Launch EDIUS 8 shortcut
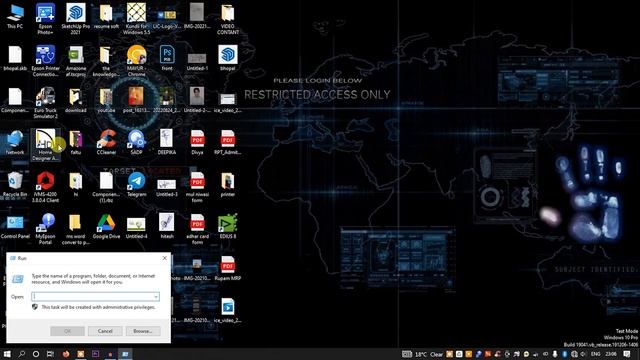 coord(228,227)
